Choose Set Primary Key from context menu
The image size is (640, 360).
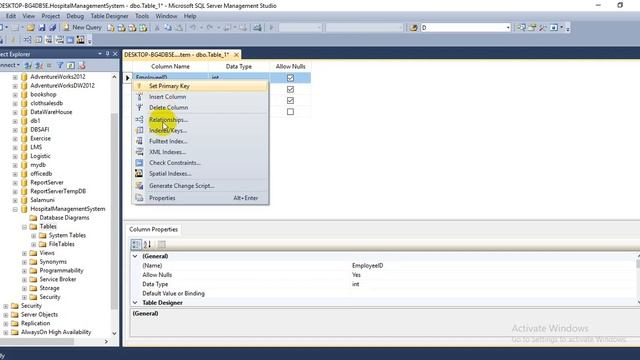200,86
